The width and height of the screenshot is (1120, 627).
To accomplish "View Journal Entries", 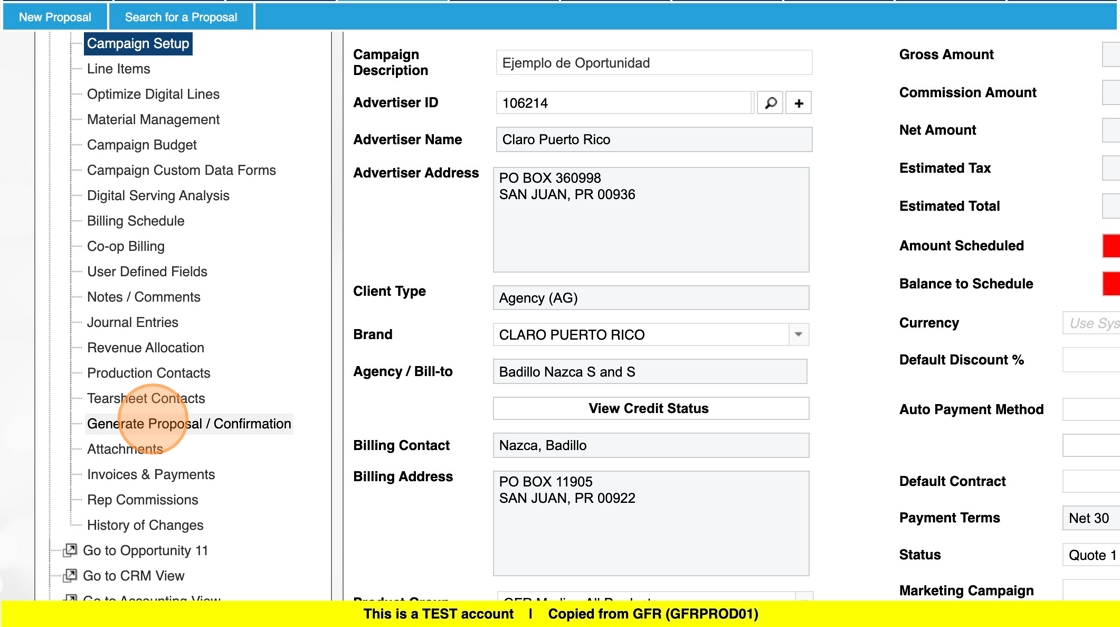I will pyautogui.click(x=133, y=322).
